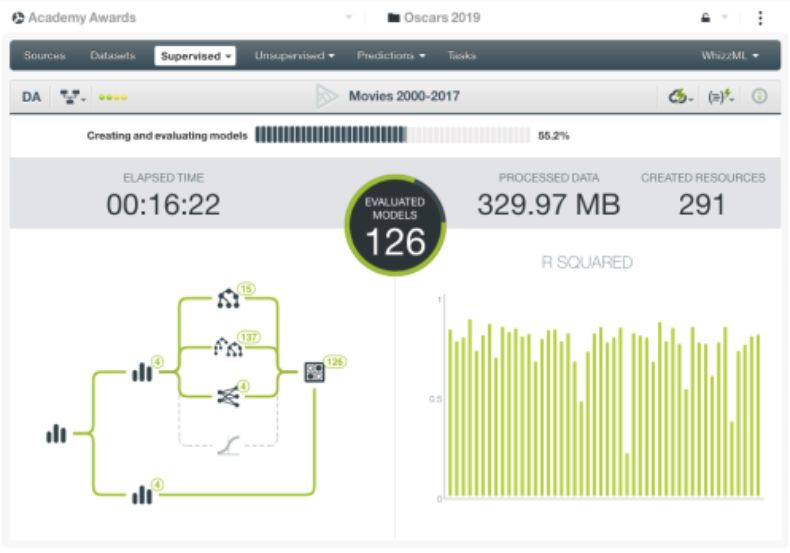
Task: Open the scriptify (=) lightning menu icon
Action: click(720, 96)
